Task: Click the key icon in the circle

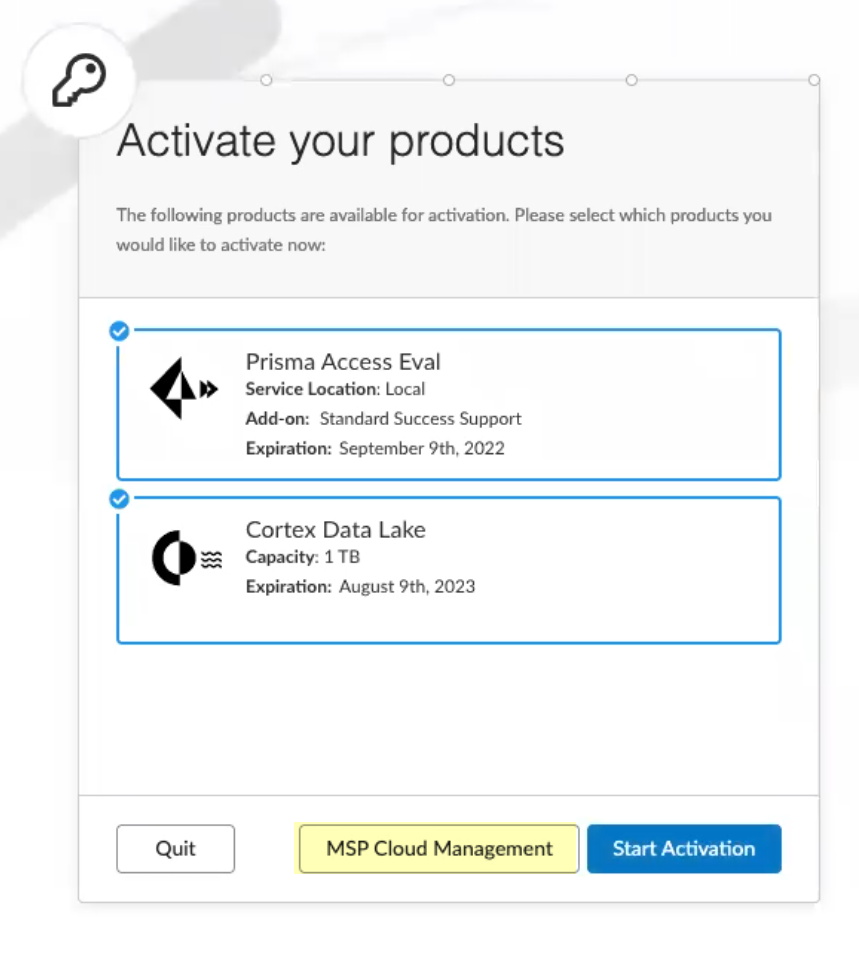Action: click(x=77, y=81)
